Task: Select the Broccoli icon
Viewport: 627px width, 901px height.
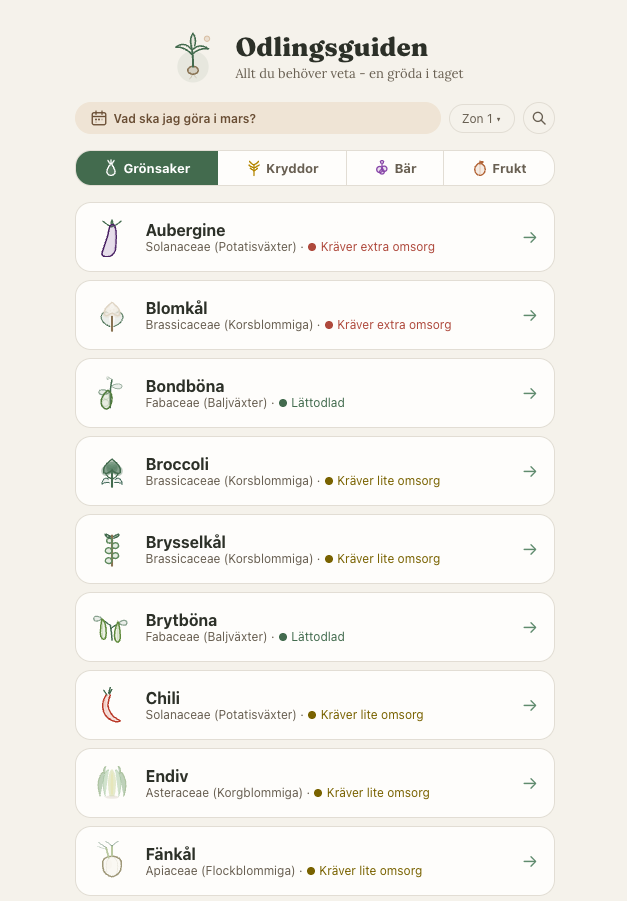Action: click(x=113, y=471)
